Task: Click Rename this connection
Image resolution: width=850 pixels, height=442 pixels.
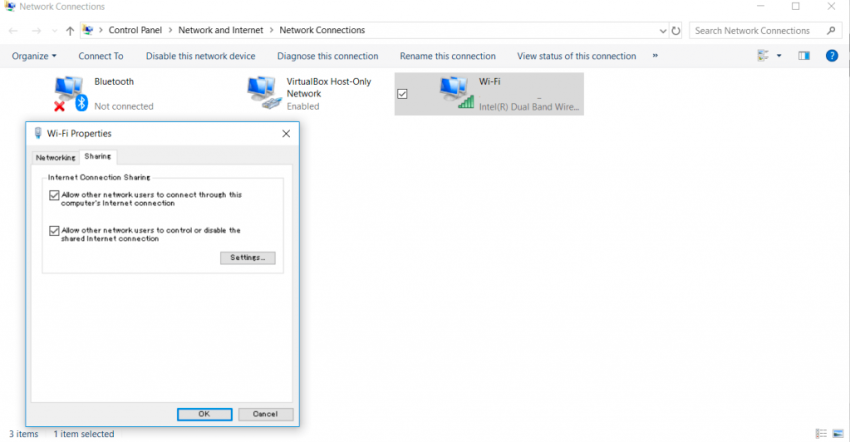Action: [448, 56]
